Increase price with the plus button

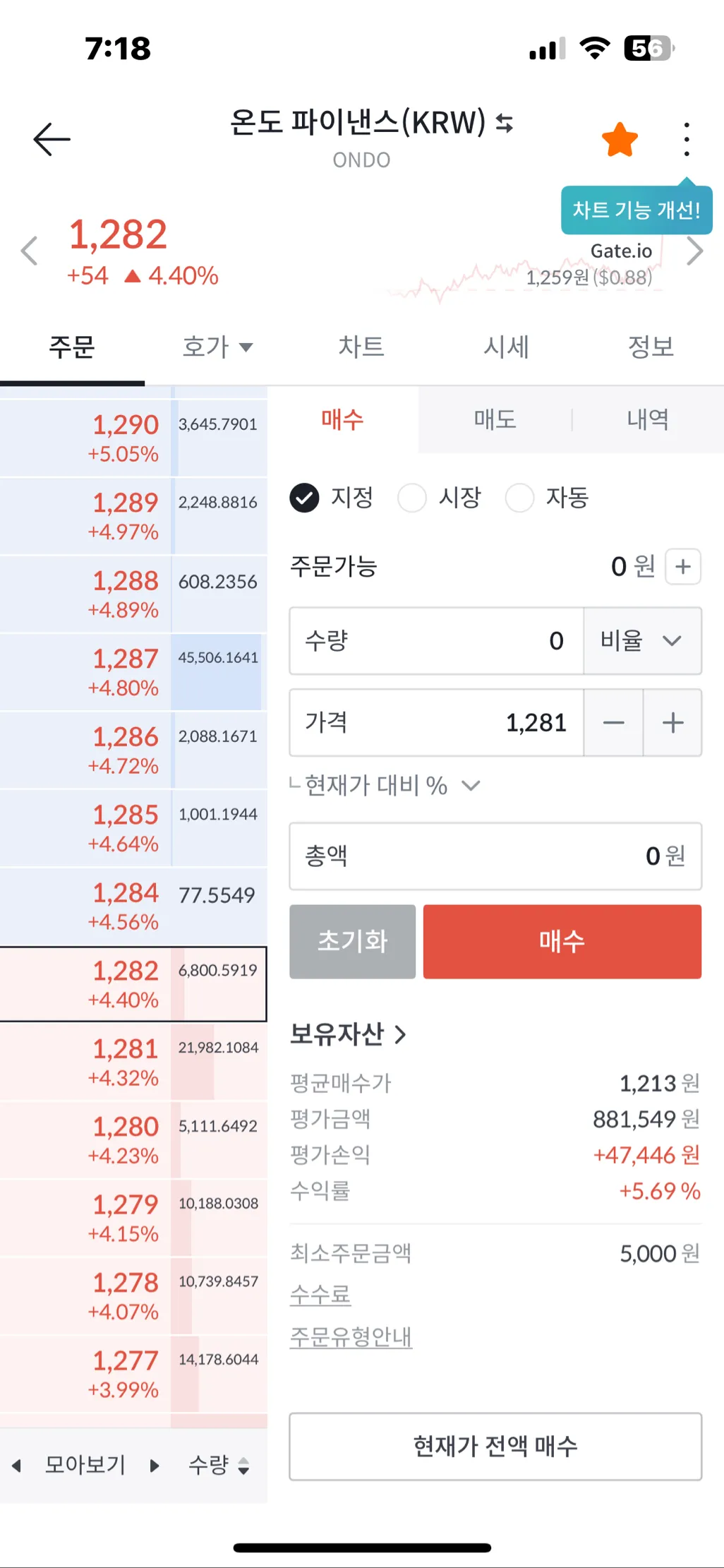point(672,723)
